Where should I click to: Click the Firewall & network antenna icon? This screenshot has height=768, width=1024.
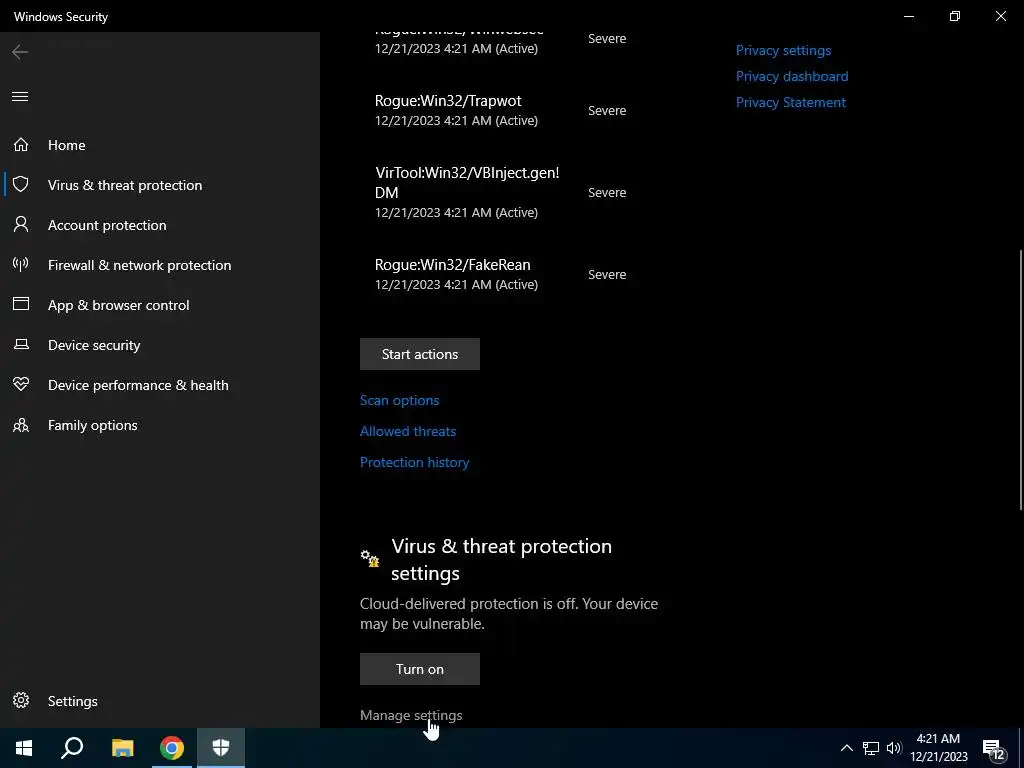point(21,264)
